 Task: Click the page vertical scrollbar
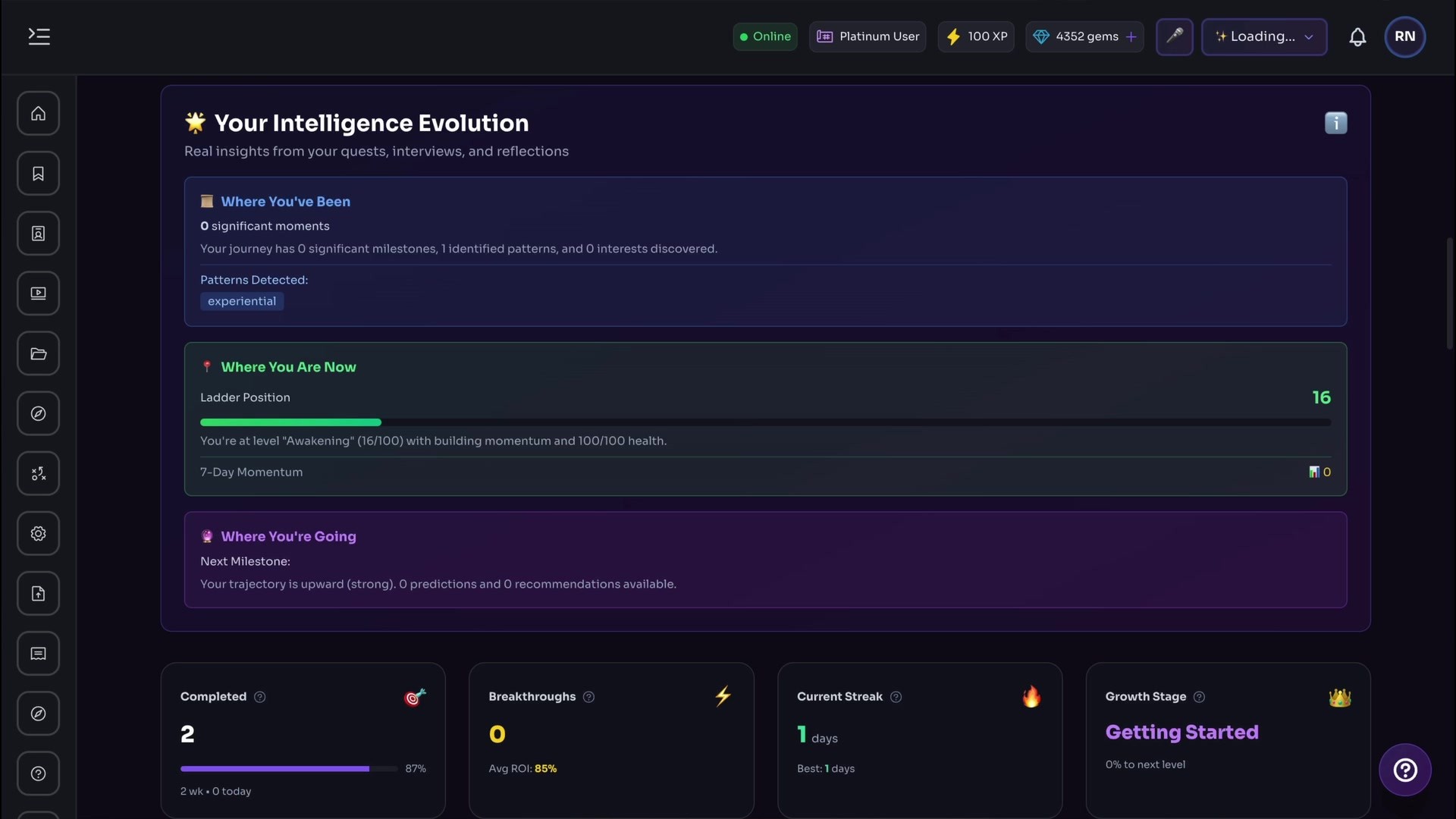1450,294
